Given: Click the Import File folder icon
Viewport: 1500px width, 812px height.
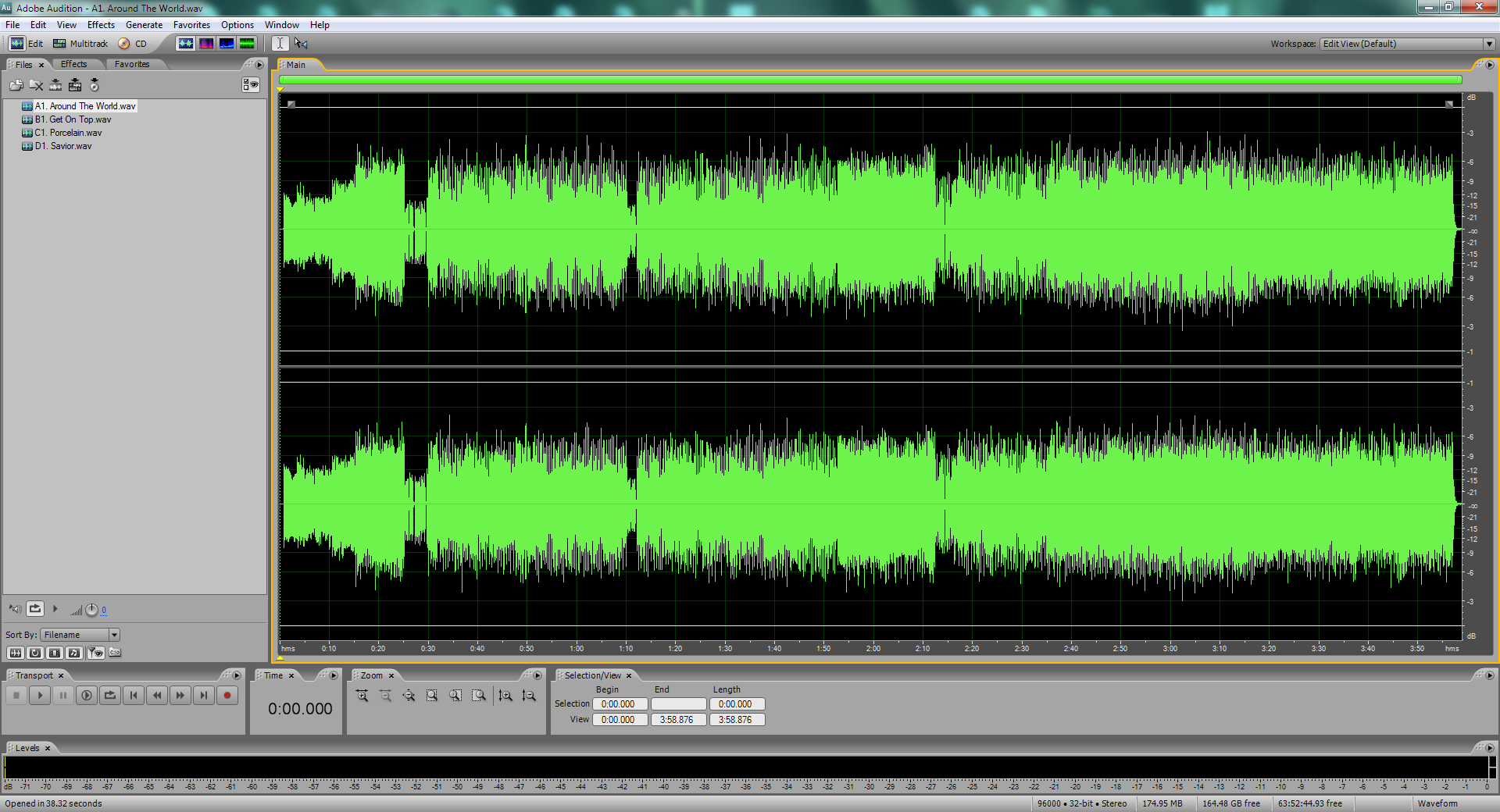Looking at the screenshot, I should [x=16, y=85].
